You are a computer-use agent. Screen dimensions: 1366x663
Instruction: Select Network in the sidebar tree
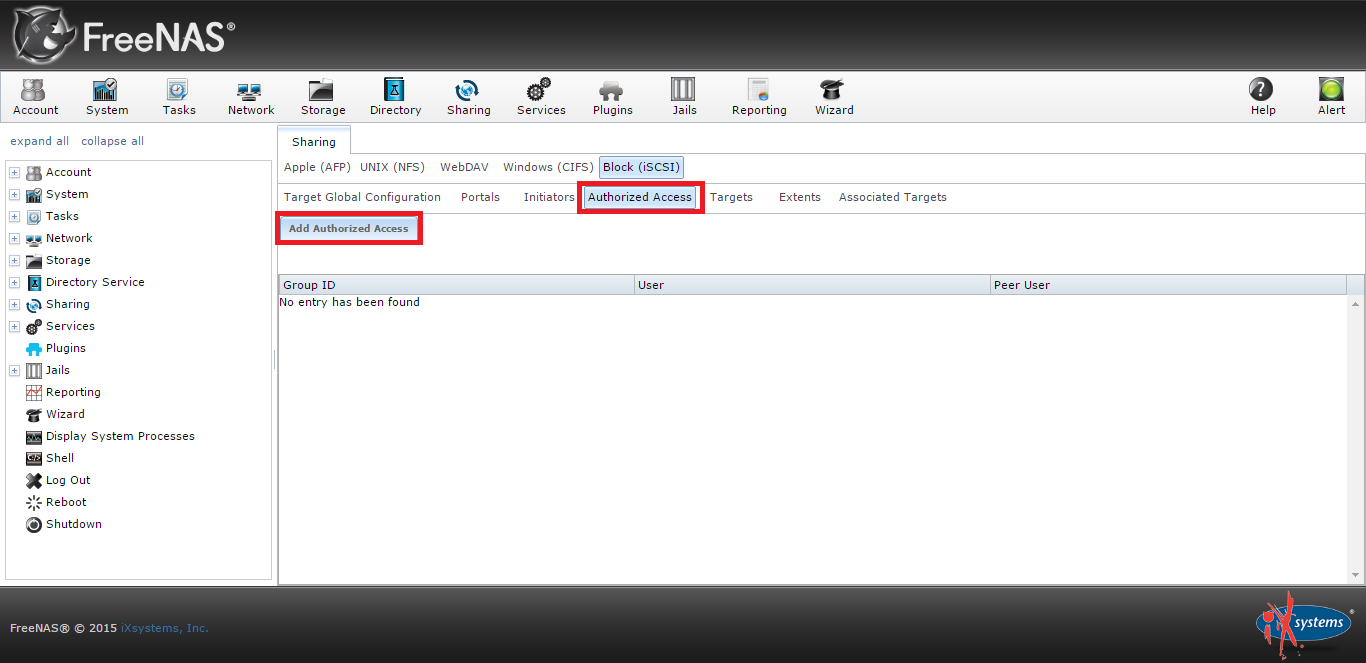[x=69, y=238]
